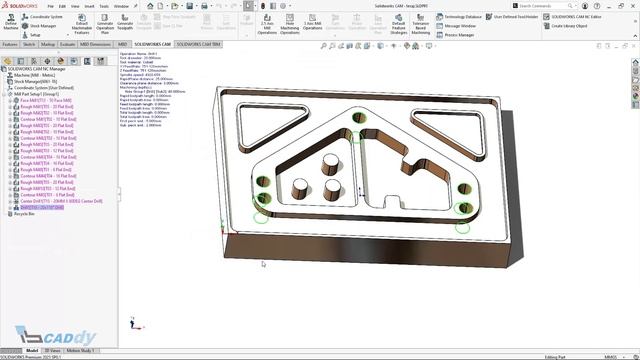Click Zoom to Fit in view toolbar
Screen dimensions: 640x360
323,46
